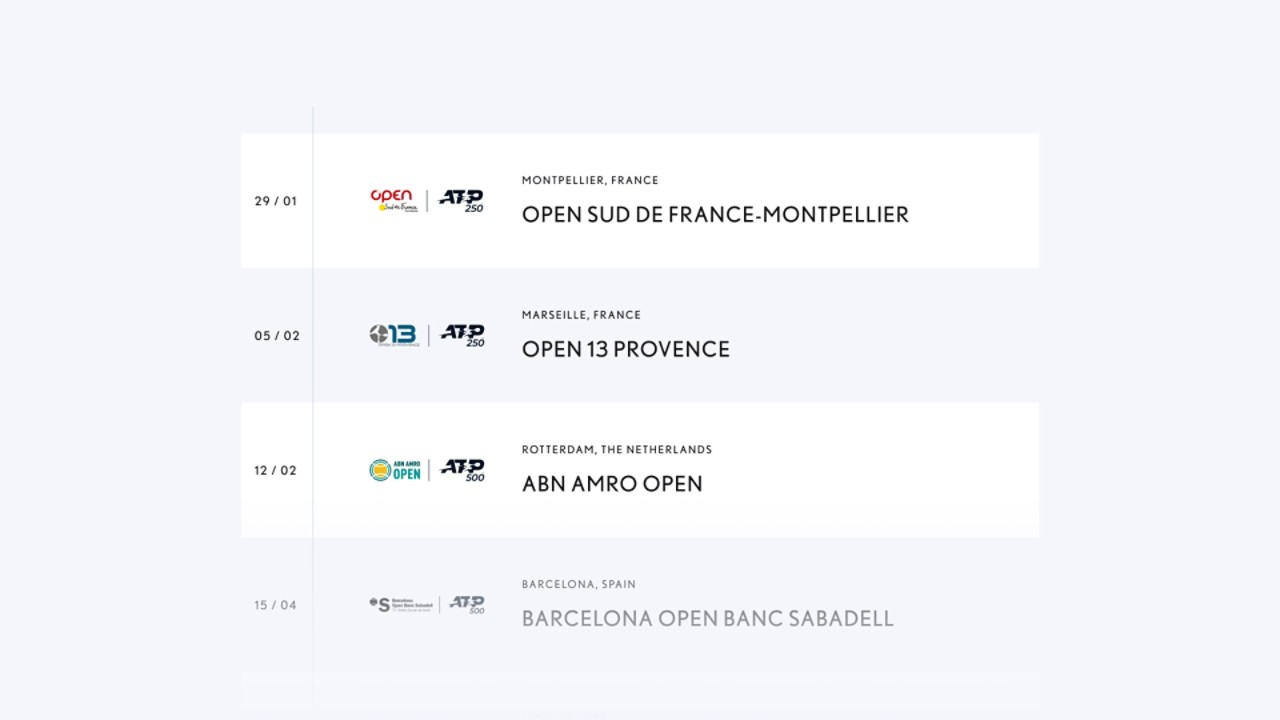The image size is (1280, 720).
Task: Select the 05 / 02 date entry
Action: click(277, 336)
